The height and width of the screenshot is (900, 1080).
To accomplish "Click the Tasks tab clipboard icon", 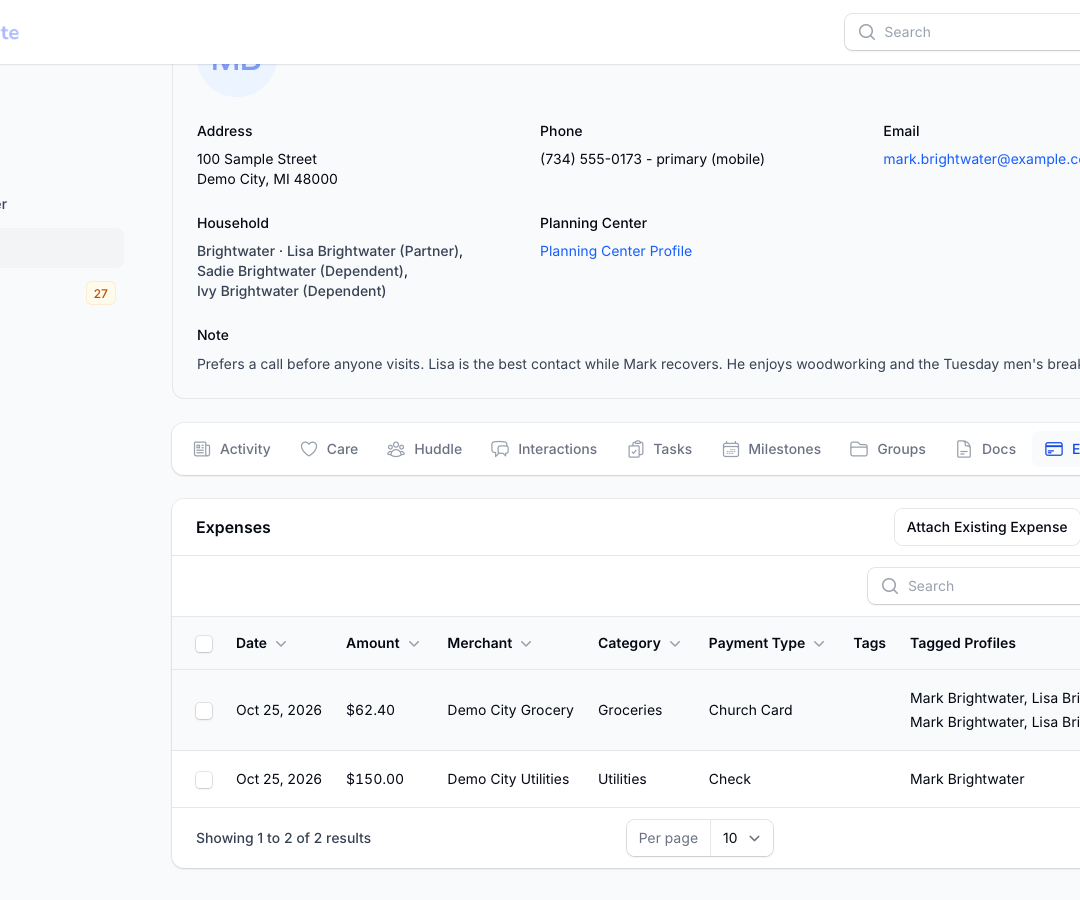I will 636,449.
